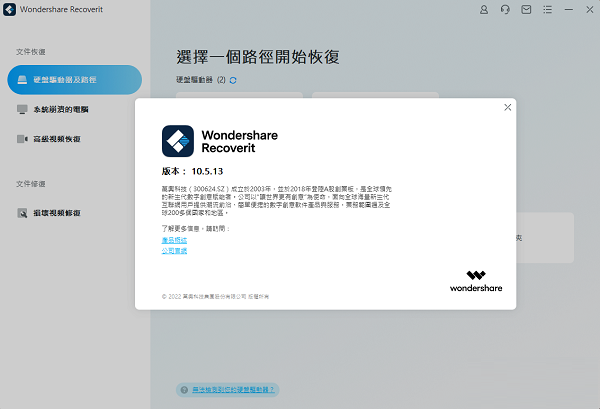Viewport: 600px width, 409px height.
Task: Close the Wondershare Recoverit main window
Action: click(590, 10)
